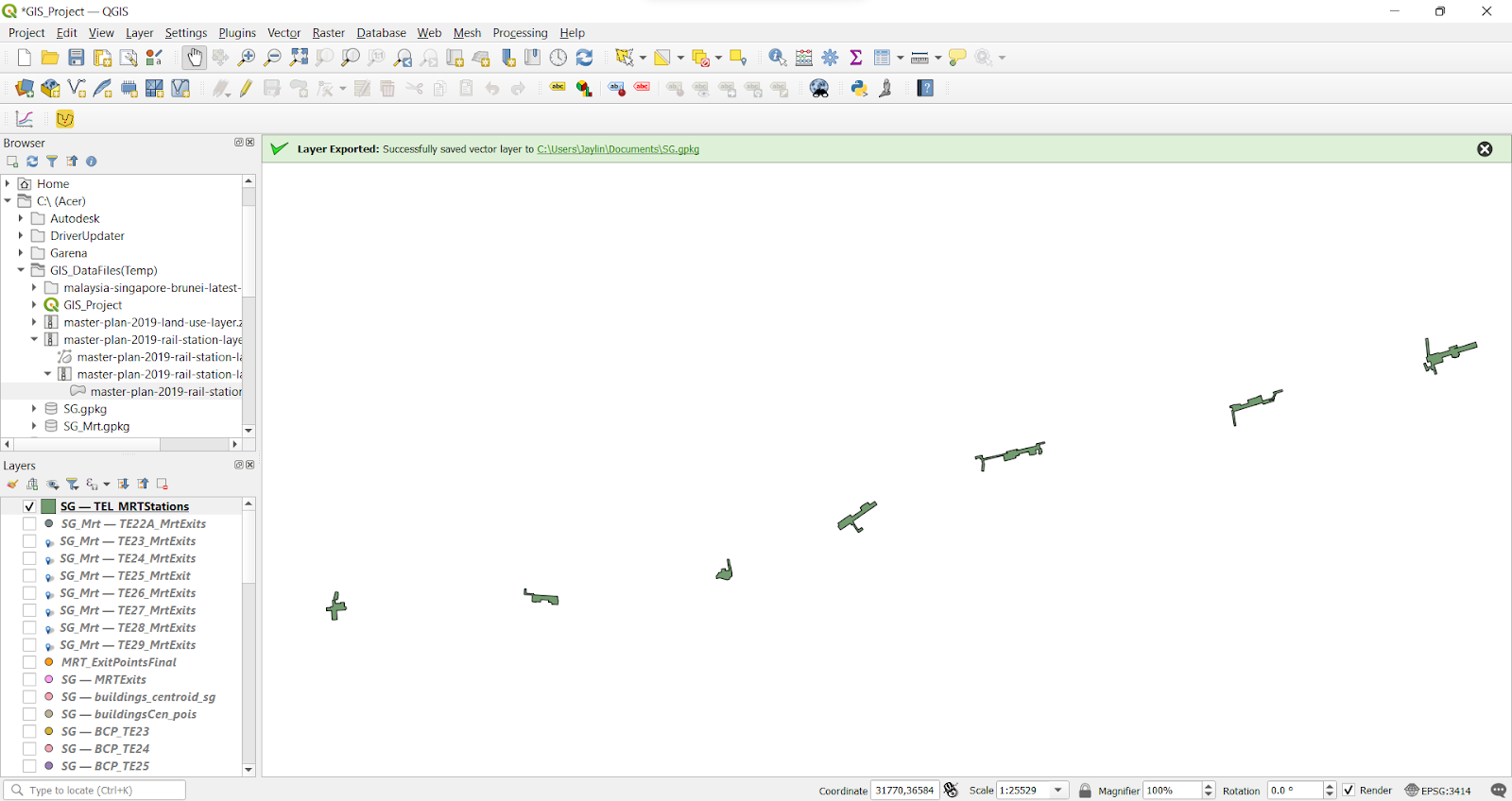1512x801 pixels.
Task: Click the green symbol swatch of TEL_MRTStations
Action: (x=48, y=507)
